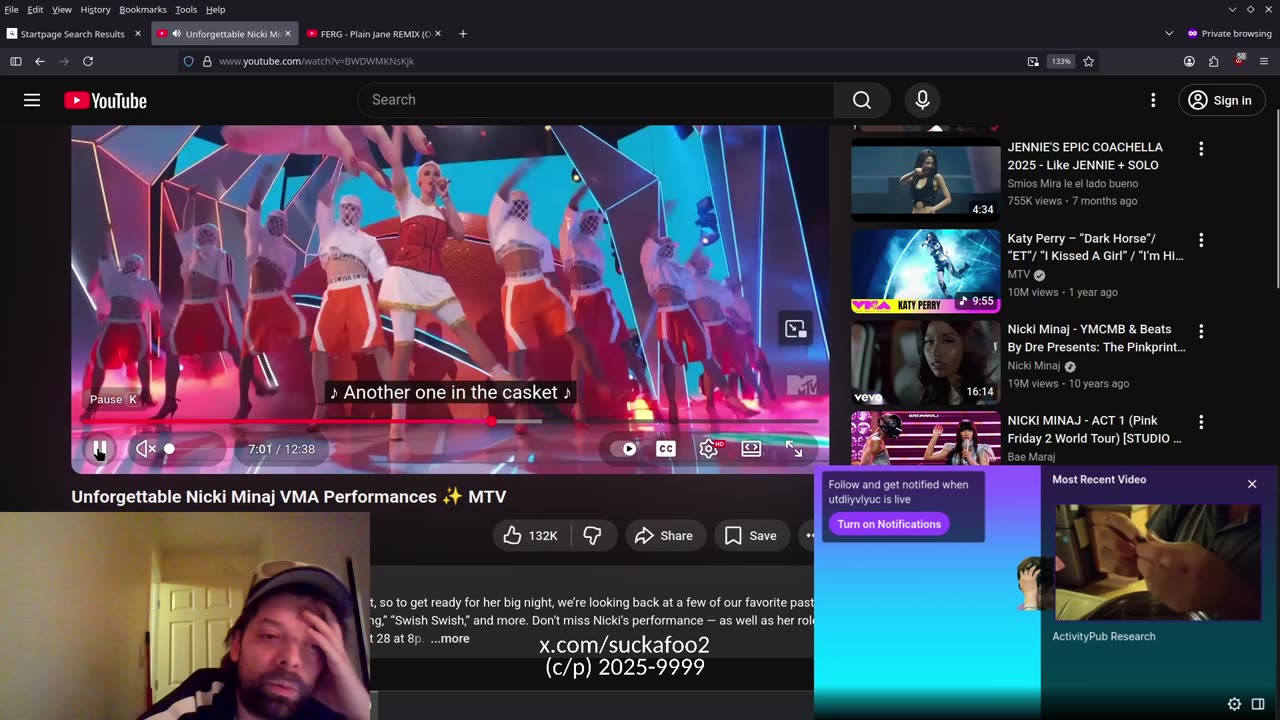The height and width of the screenshot is (720, 1280).
Task: Open the View menu
Action: click(62, 9)
